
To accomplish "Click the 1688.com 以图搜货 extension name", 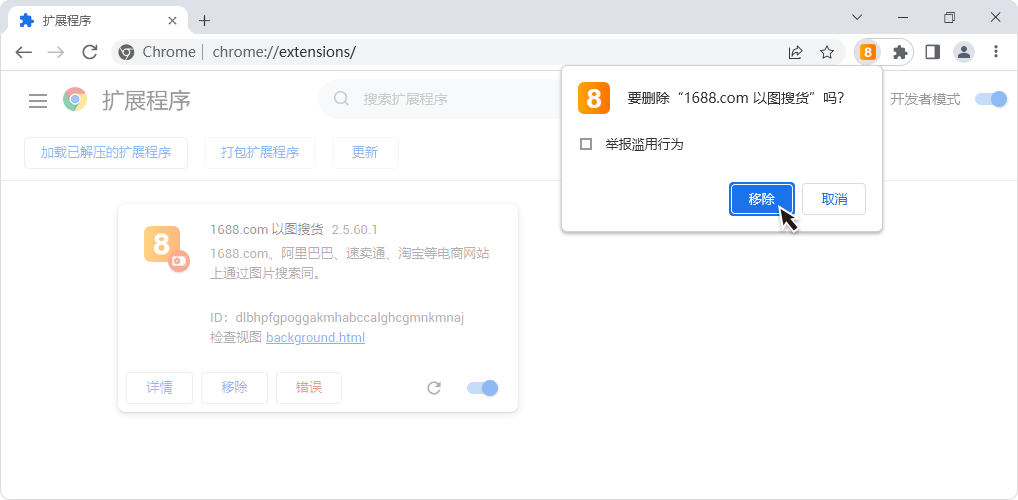I will point(267,229).
